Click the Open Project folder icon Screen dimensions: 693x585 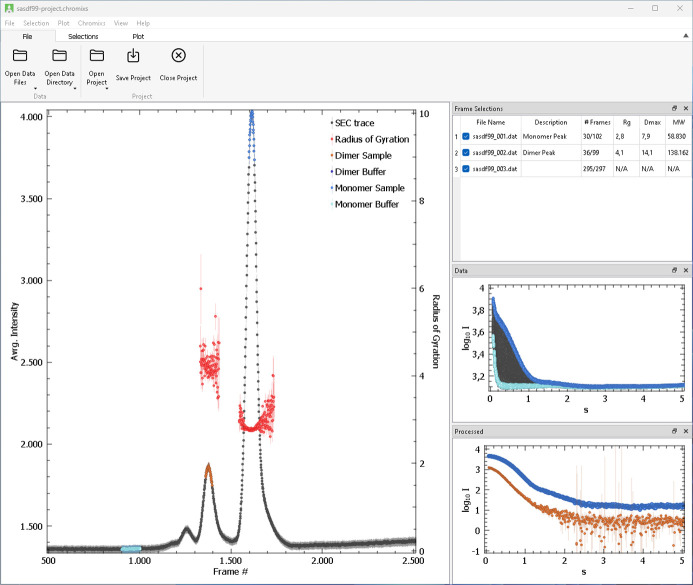tap(96, 56)
